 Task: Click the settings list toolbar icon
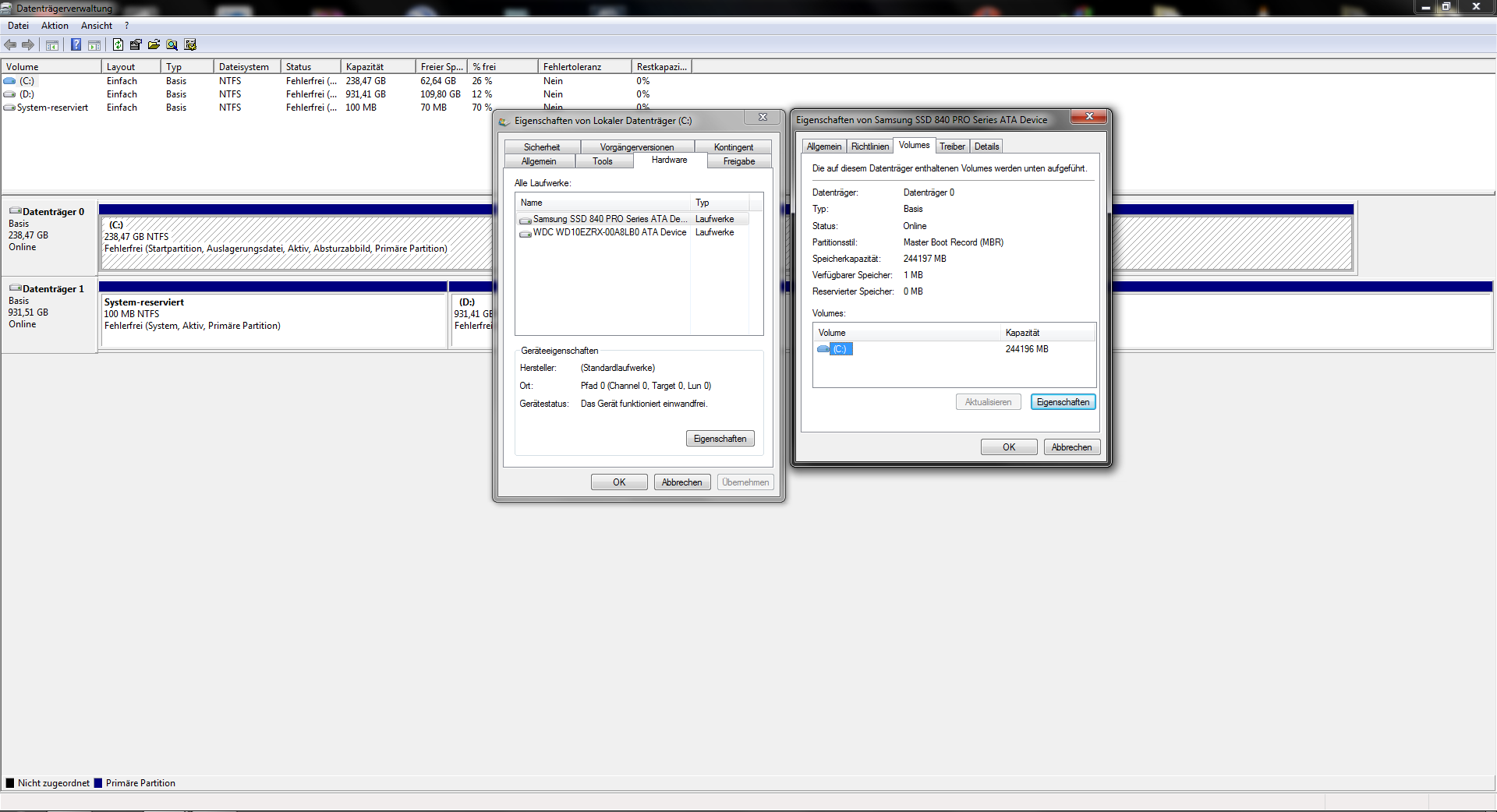(191, 45)
